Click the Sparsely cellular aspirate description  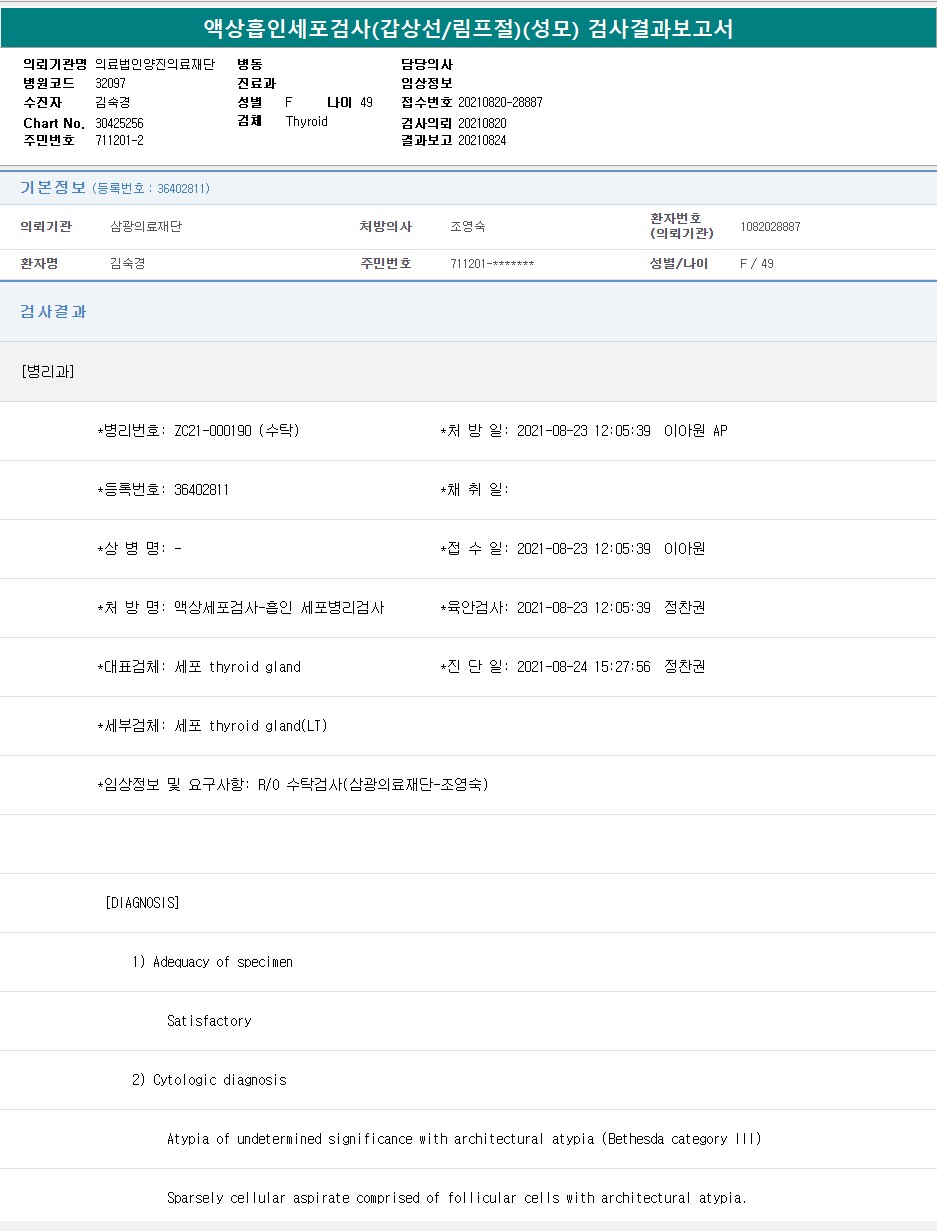pos(456,1198)
